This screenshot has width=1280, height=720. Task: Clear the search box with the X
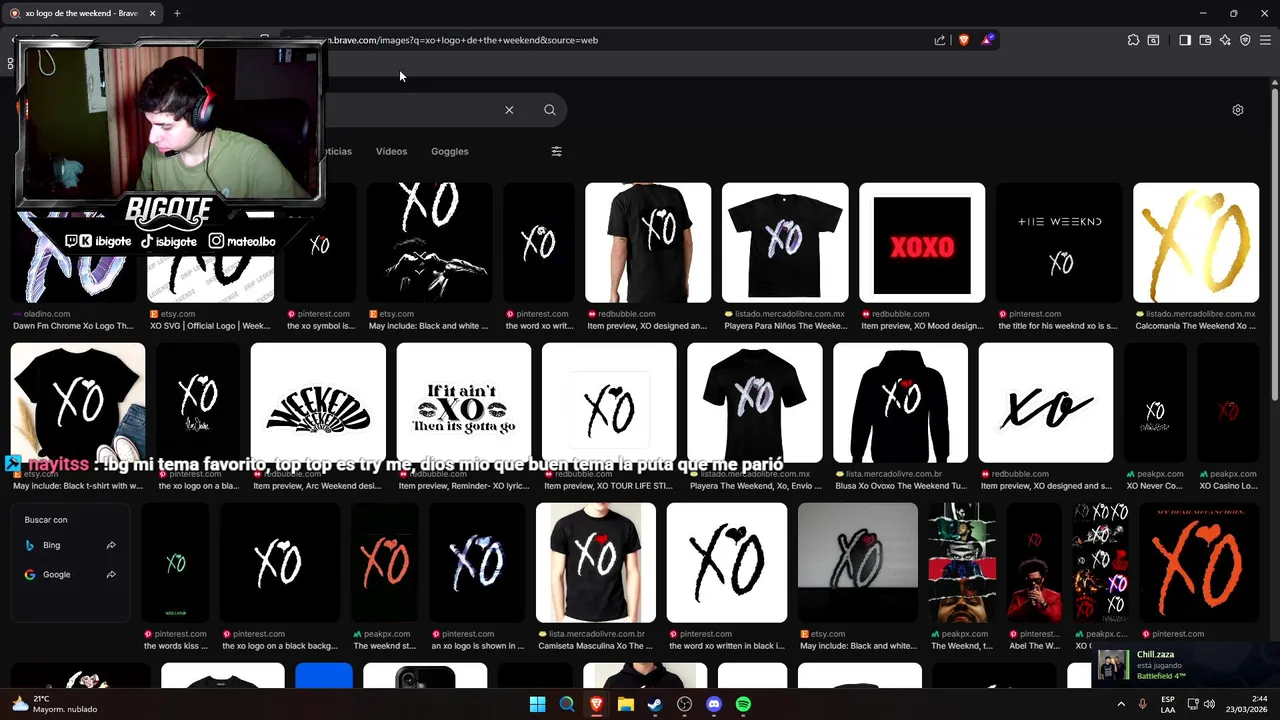[509, 110]
